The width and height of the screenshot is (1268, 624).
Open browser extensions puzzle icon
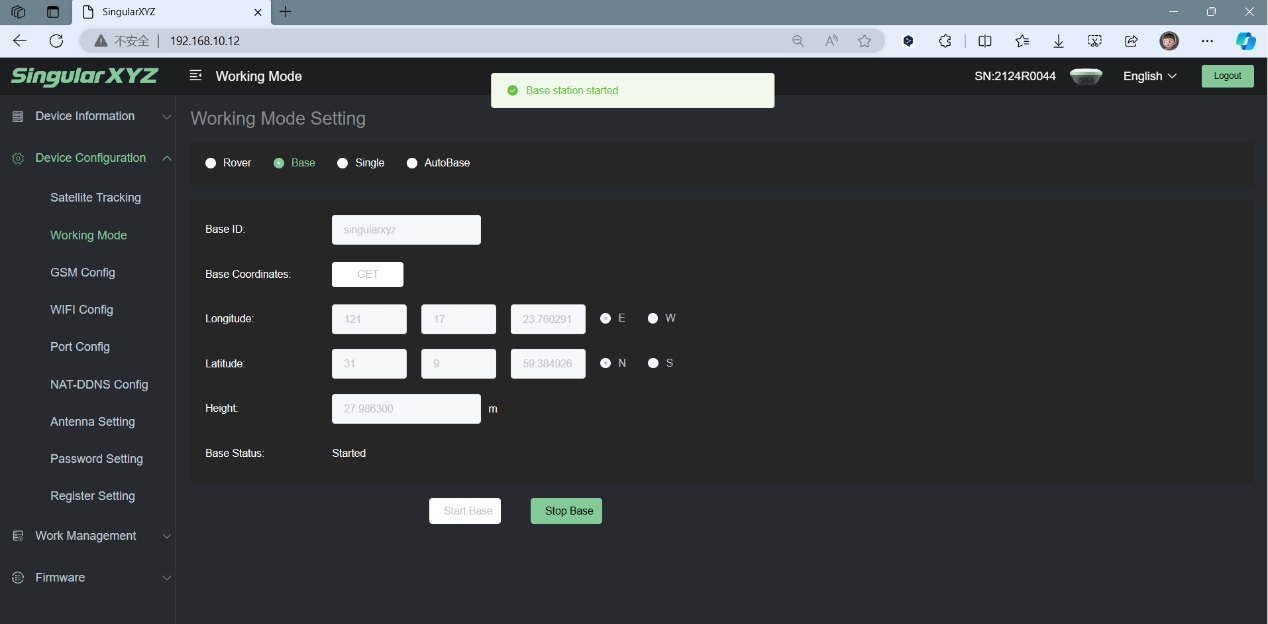coord(945,41)
